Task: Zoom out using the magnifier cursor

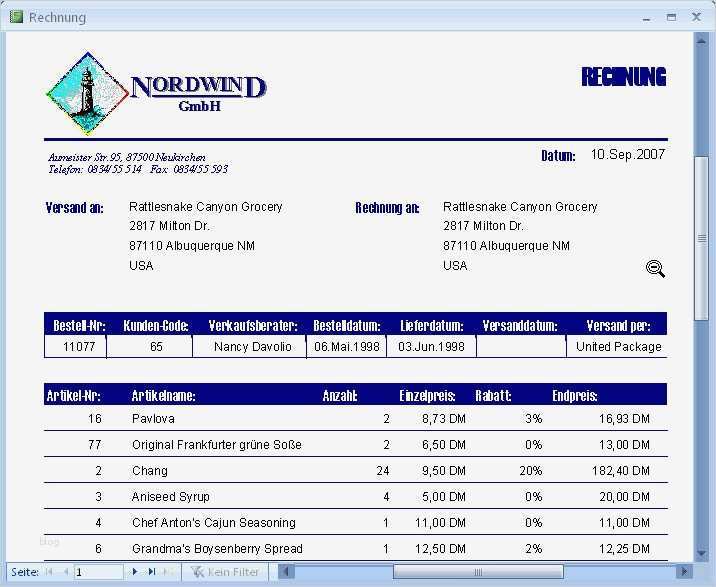Action: click(655, 269)
